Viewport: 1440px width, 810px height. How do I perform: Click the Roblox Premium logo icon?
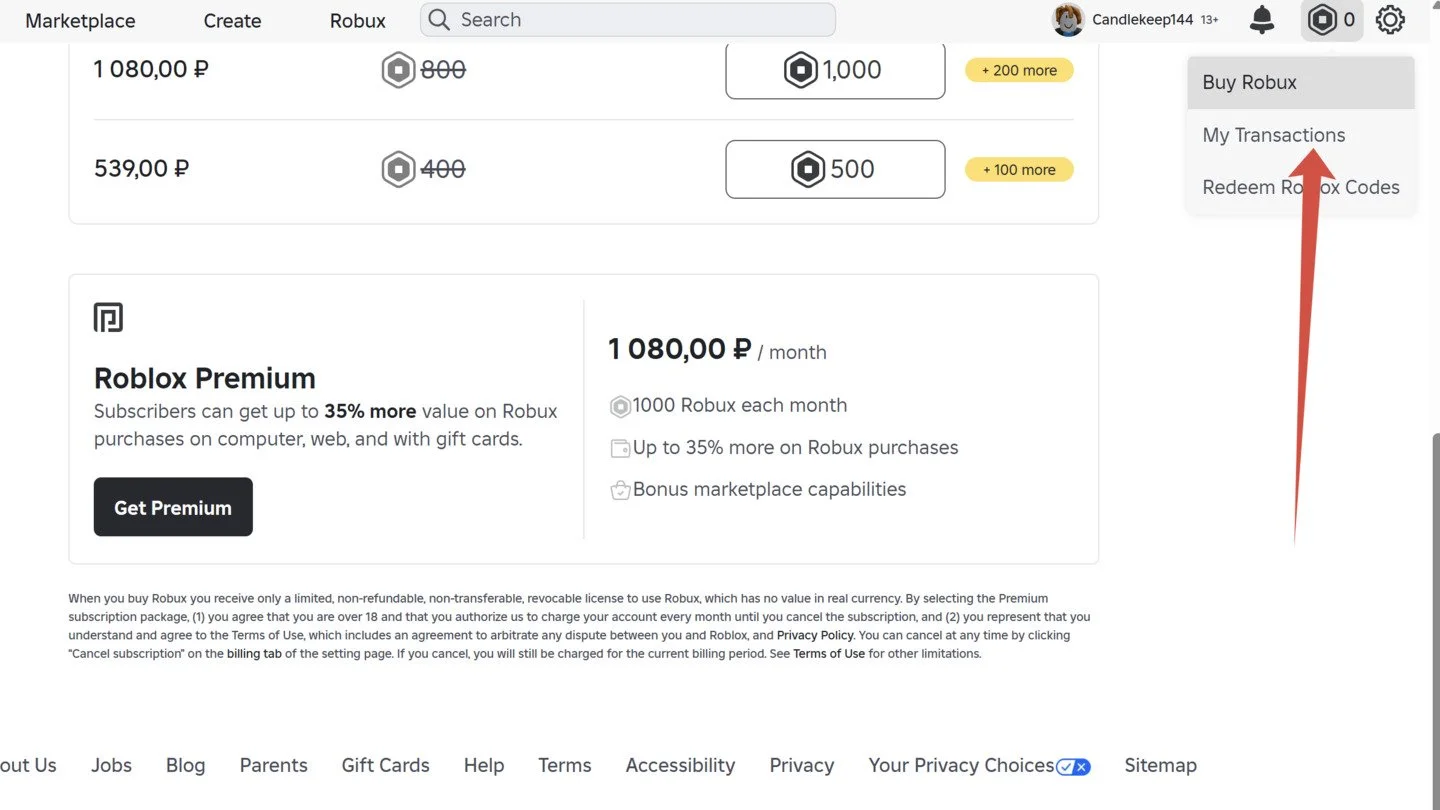[108, 318]
